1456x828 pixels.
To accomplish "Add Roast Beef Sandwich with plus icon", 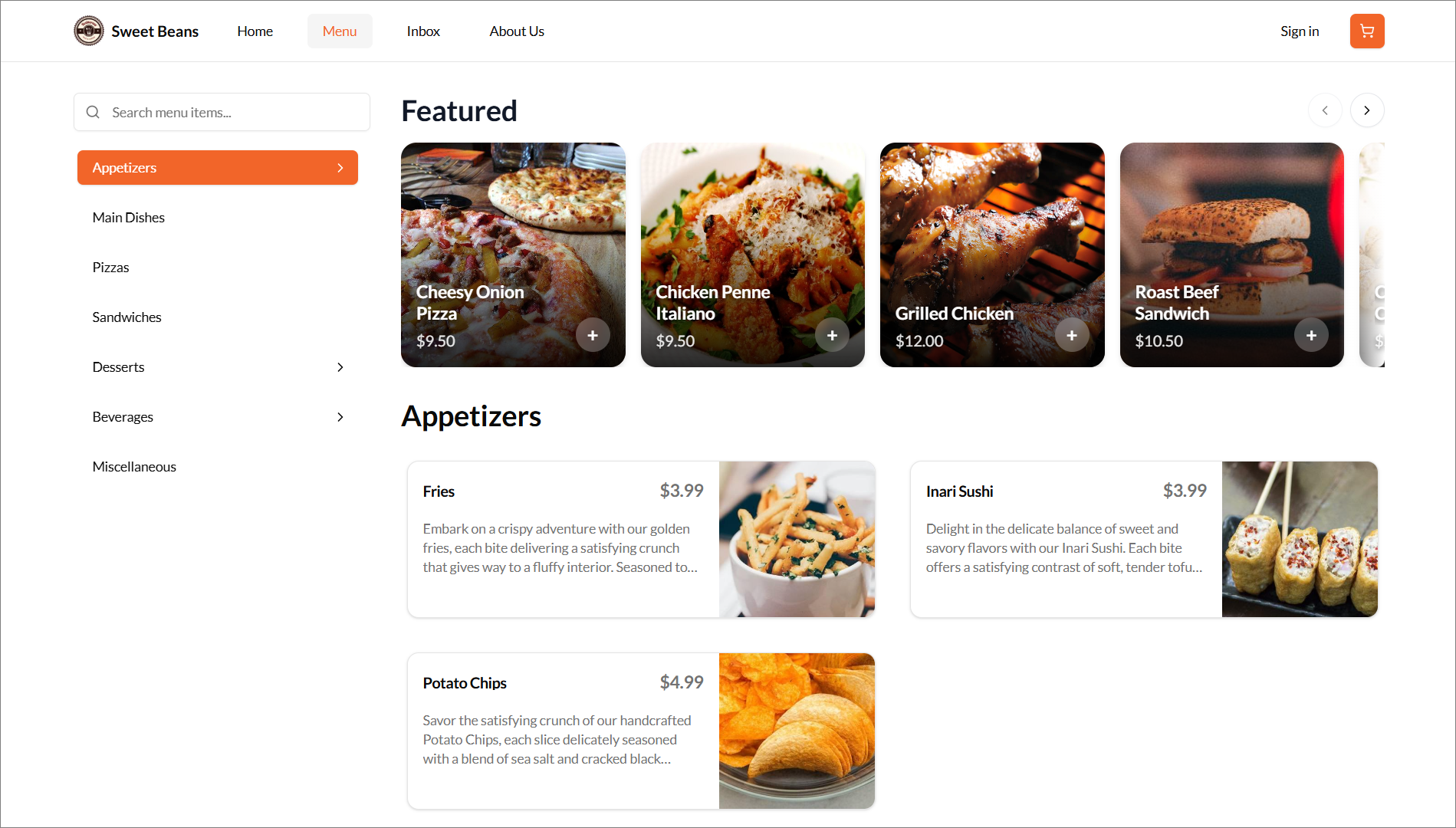I will tap(1311, 335).
